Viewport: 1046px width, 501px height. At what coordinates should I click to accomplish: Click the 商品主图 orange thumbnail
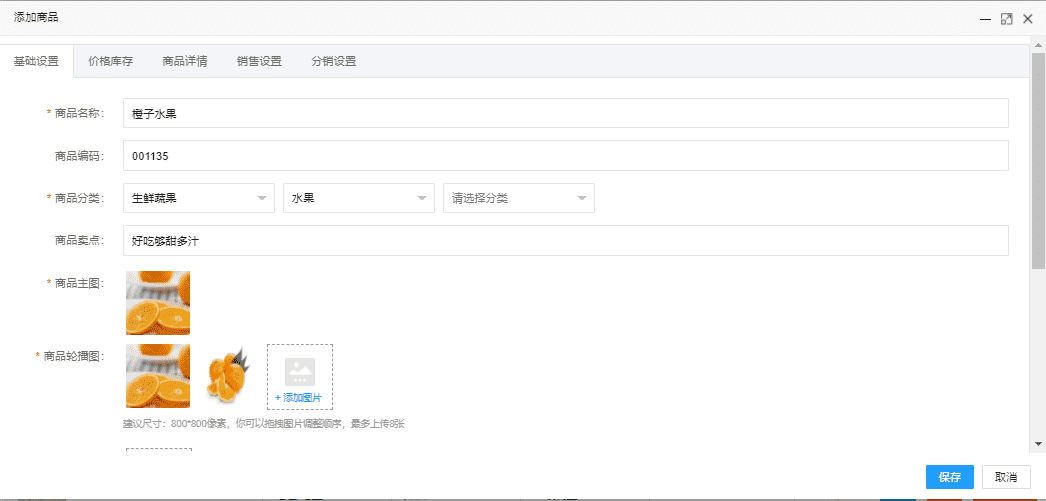coord(158,303)
